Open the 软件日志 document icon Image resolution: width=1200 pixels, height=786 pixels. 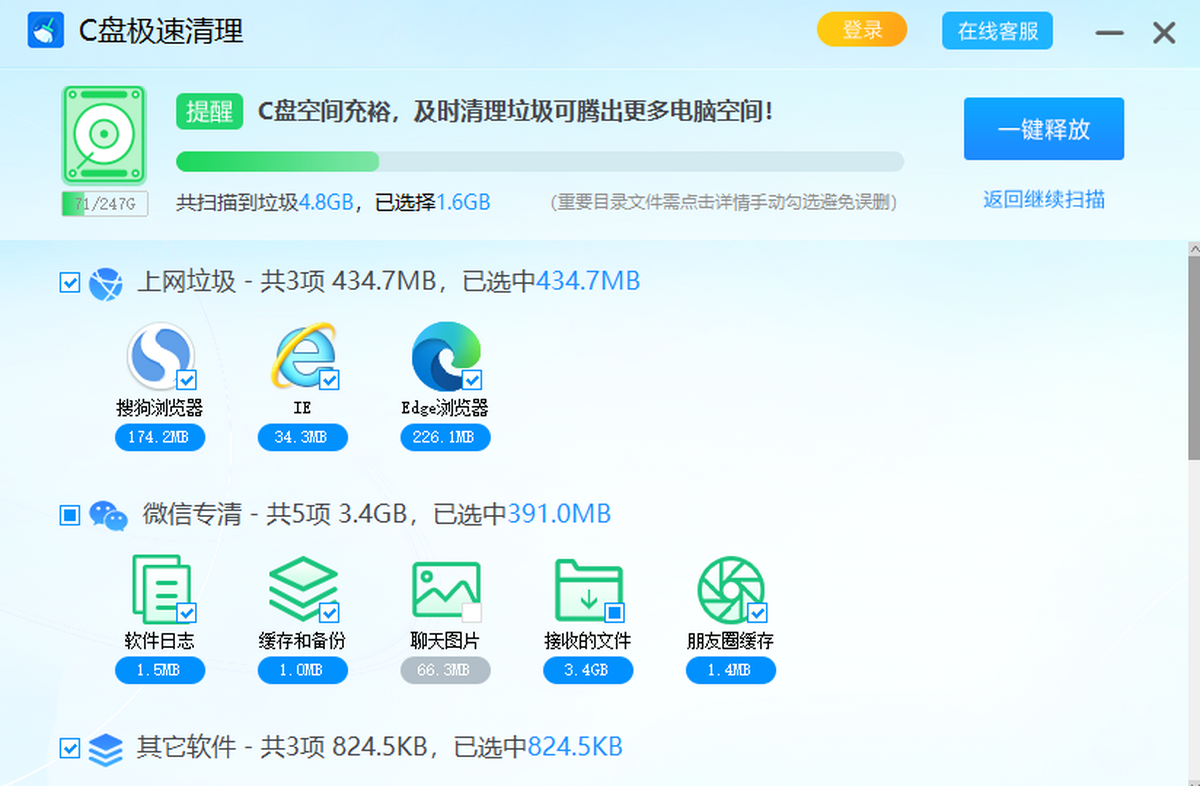point(160,590)
